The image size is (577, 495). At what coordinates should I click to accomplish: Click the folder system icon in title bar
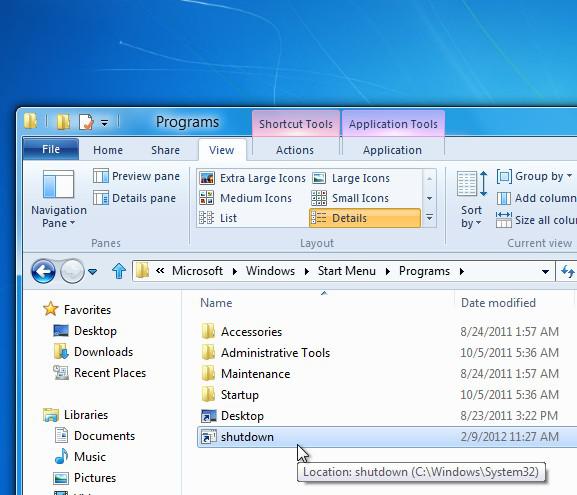[x=31, y=121]
